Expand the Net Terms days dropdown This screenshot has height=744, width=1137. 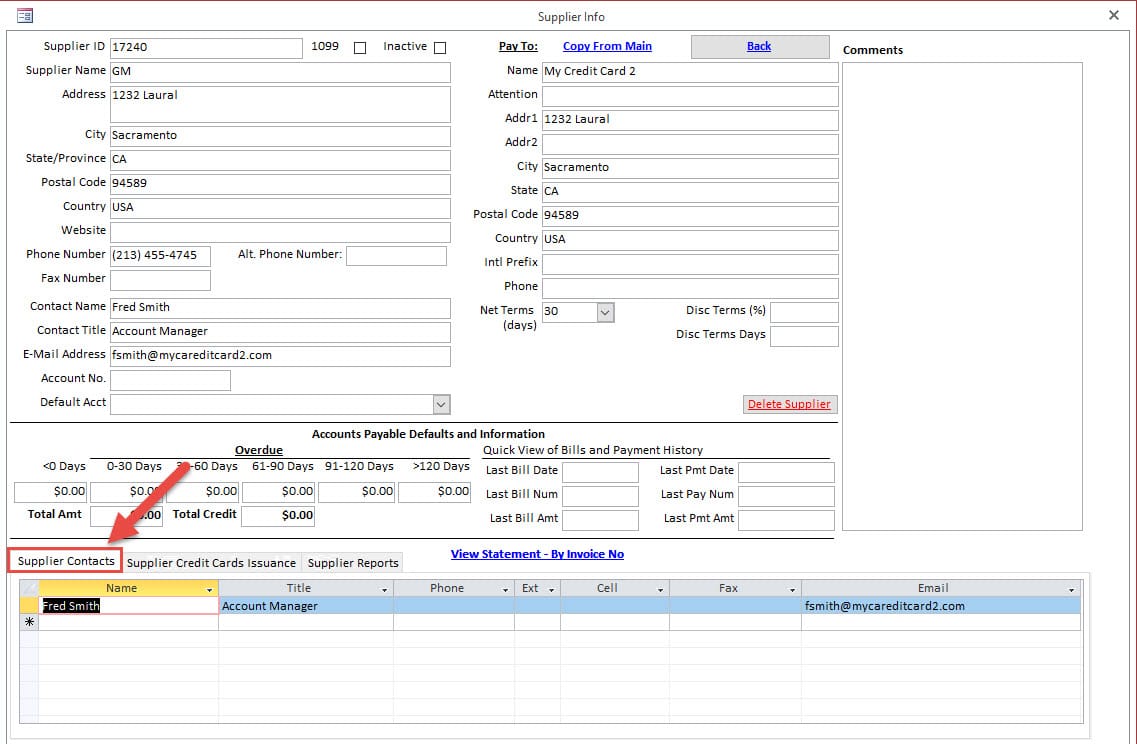point(605,313)
